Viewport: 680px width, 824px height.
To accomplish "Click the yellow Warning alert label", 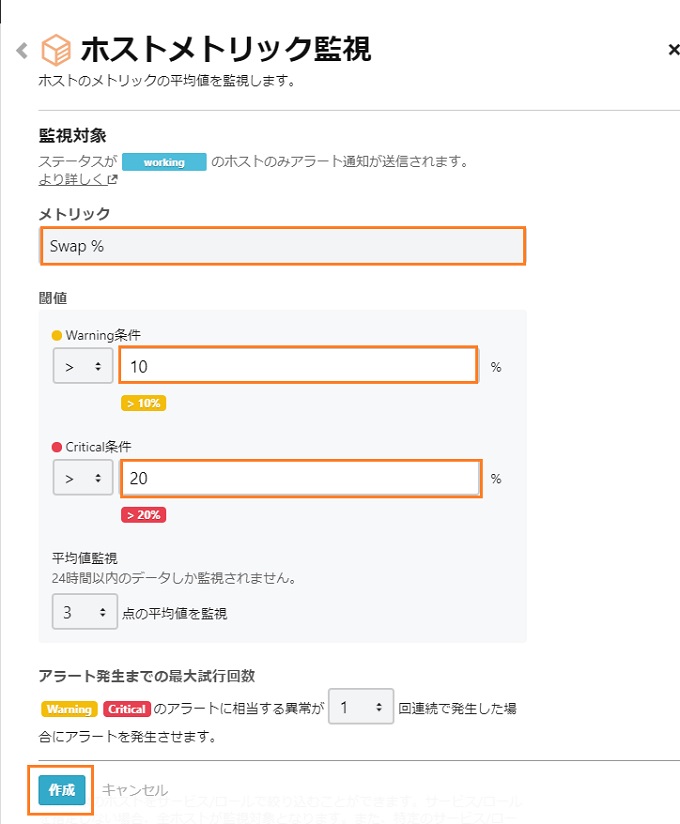I will (69, 709).
